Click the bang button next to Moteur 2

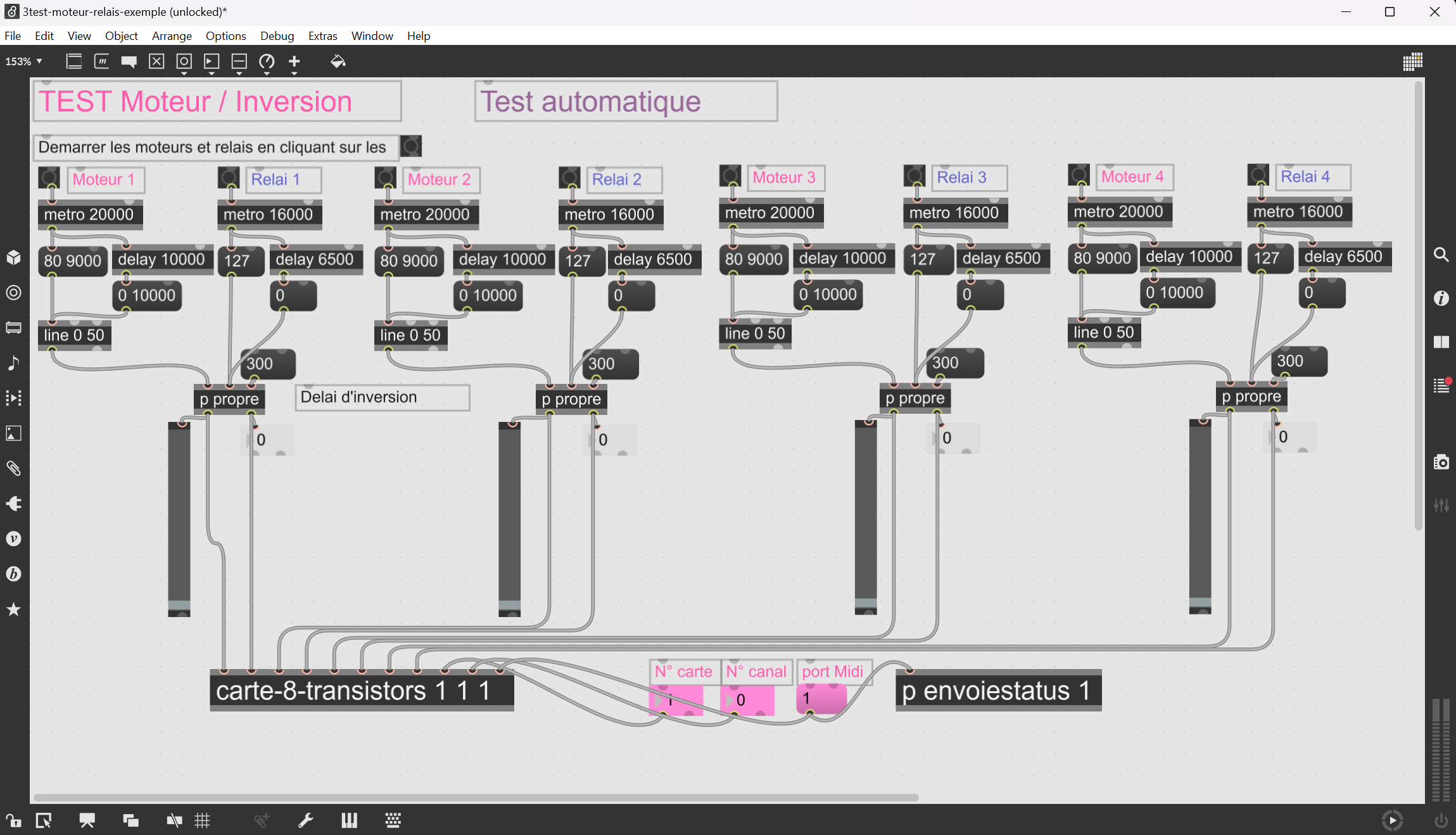point(385,177)
